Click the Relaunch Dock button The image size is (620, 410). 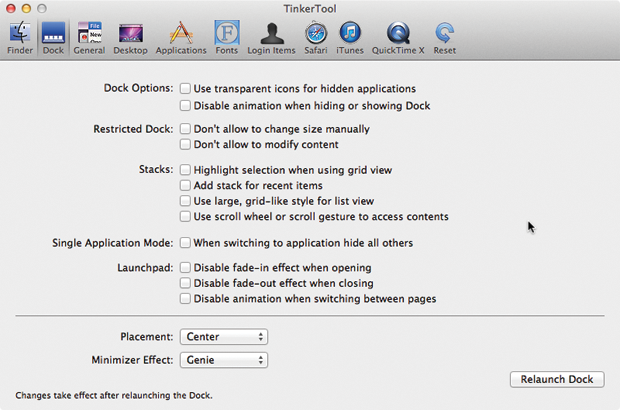coord(557,379)
